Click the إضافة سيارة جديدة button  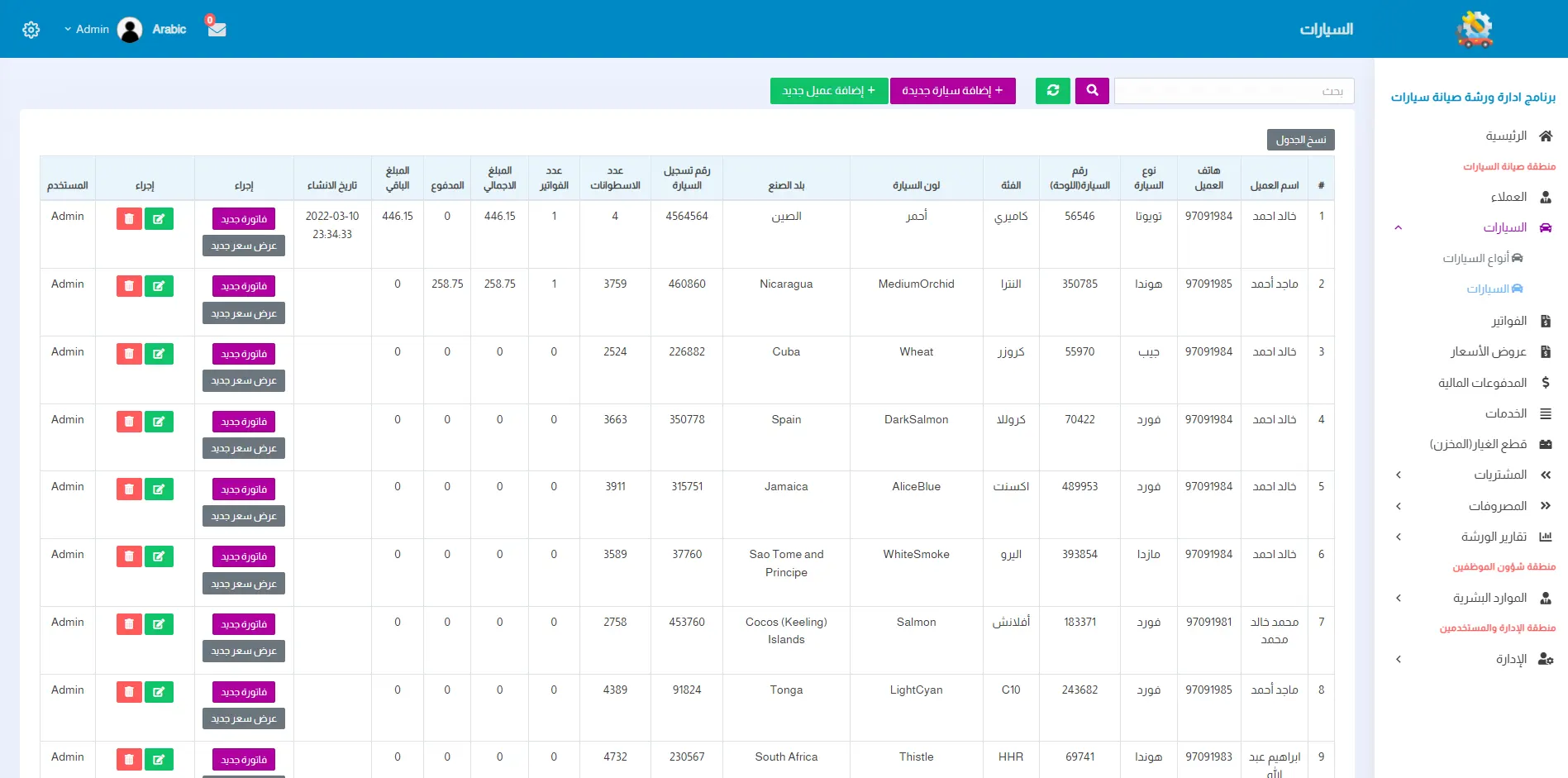click(x=952, y=91)
